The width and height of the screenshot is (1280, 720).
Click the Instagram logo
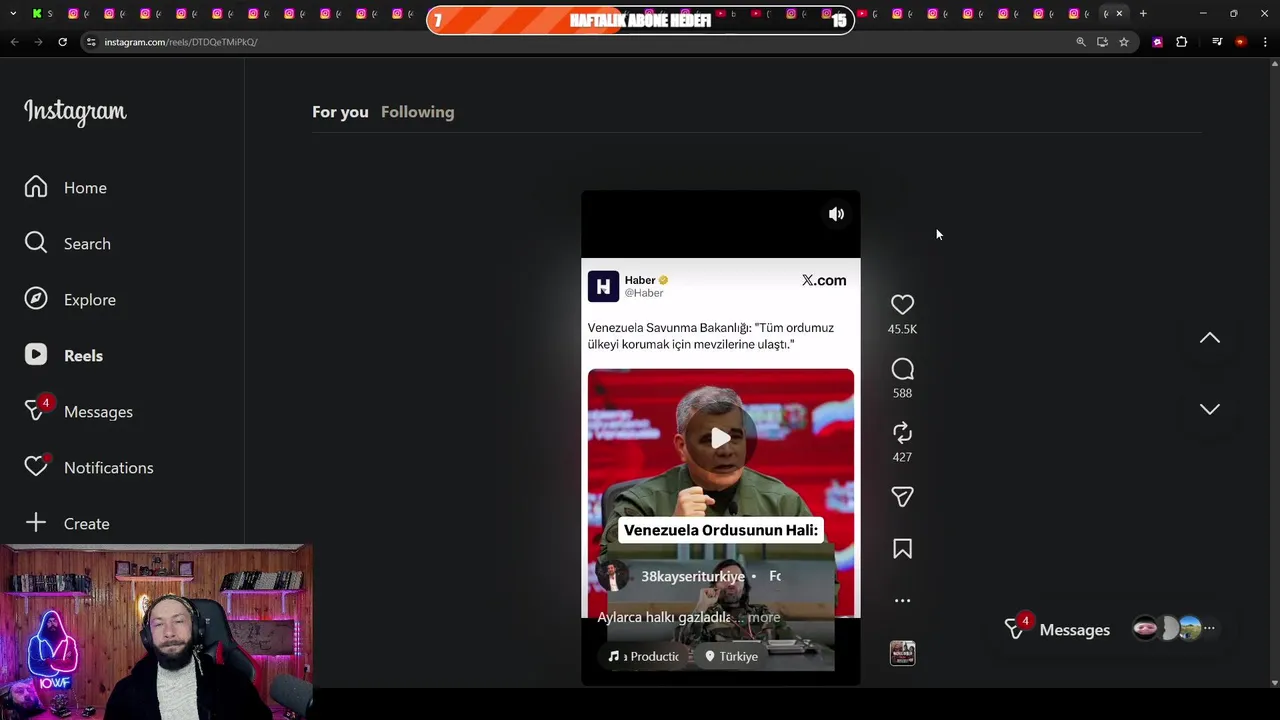(x=75, y=112)
